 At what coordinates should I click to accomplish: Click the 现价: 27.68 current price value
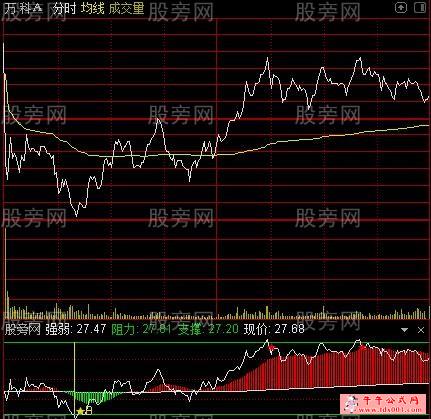tap(274, 329)
